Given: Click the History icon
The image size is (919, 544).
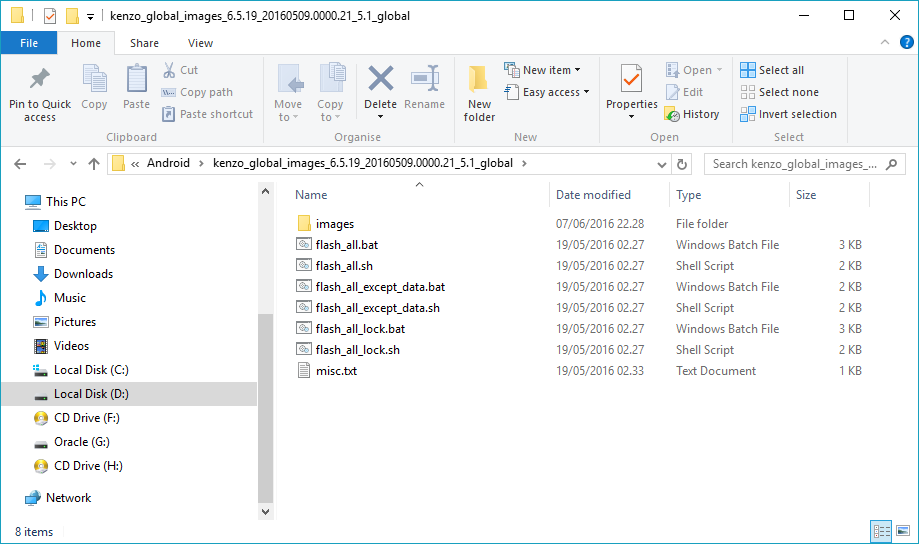Looking at the screenshot, I should click(672, 114).
